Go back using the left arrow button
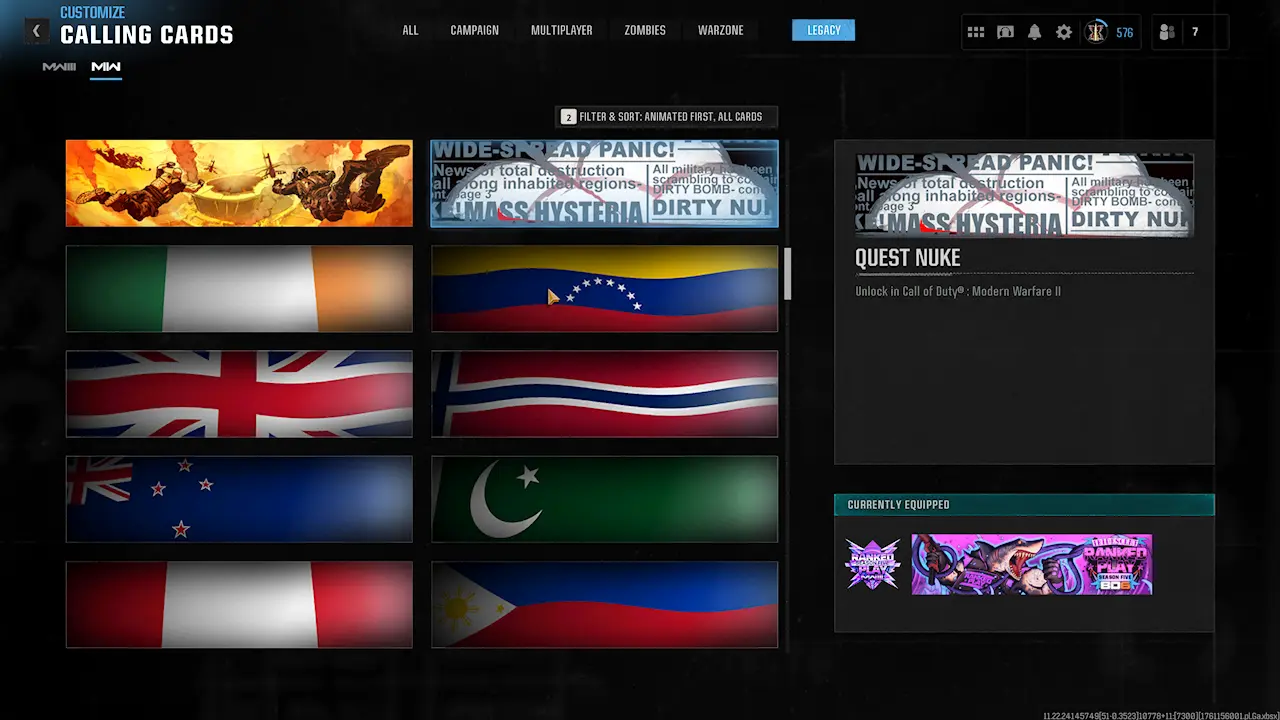Image resolution: width=1280 pixels, height=720 pixels. click(x=36, y=31)
